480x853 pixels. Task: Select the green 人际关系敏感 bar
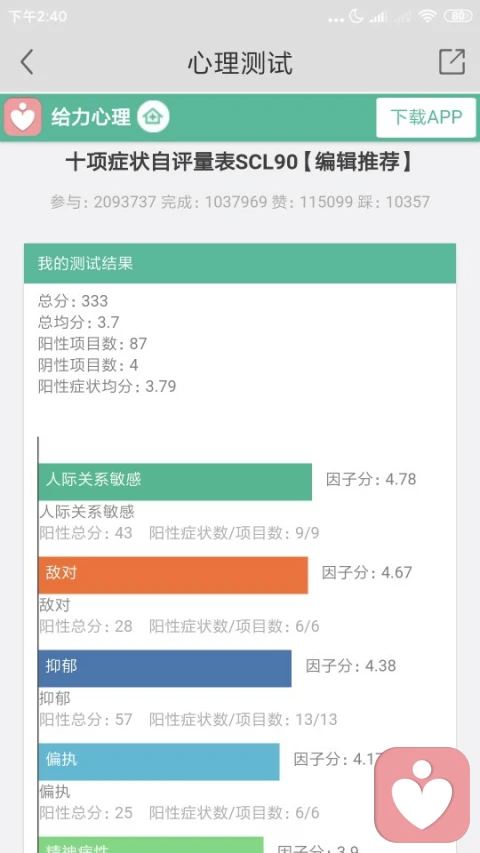[x=175, y=481]
